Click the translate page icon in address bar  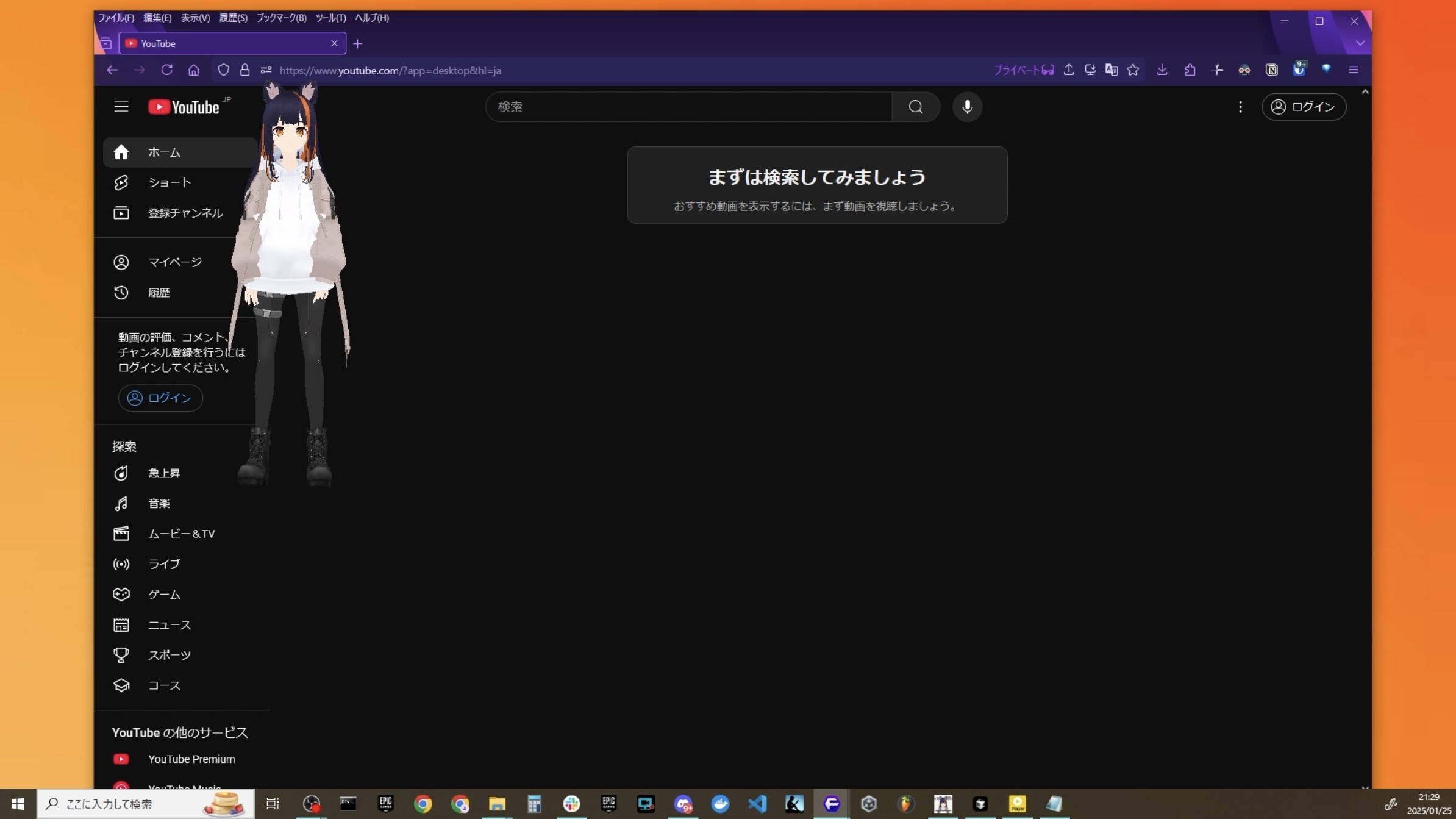1111,70
